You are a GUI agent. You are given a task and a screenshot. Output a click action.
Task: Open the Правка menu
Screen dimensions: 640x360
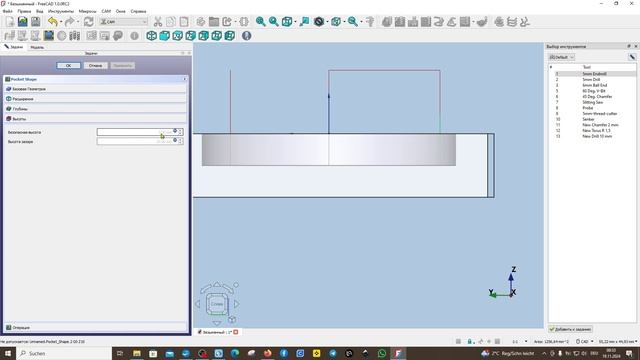coord(24,11)
